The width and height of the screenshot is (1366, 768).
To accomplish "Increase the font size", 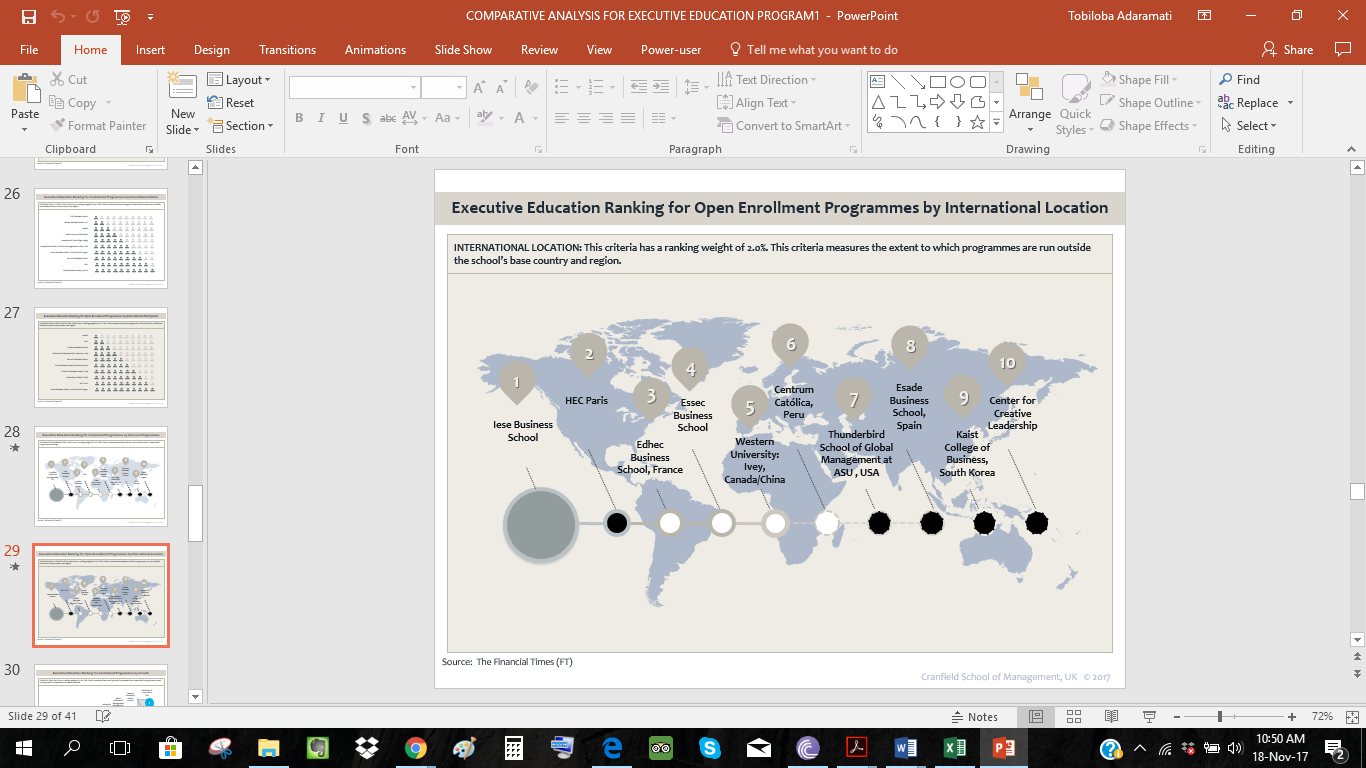I will click(479, 88).
